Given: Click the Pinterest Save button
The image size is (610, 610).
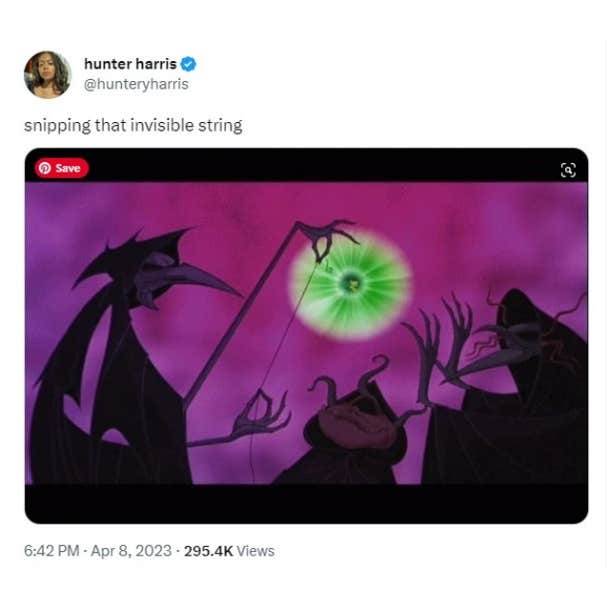Looking at the screenshot, I should [62, 168].
